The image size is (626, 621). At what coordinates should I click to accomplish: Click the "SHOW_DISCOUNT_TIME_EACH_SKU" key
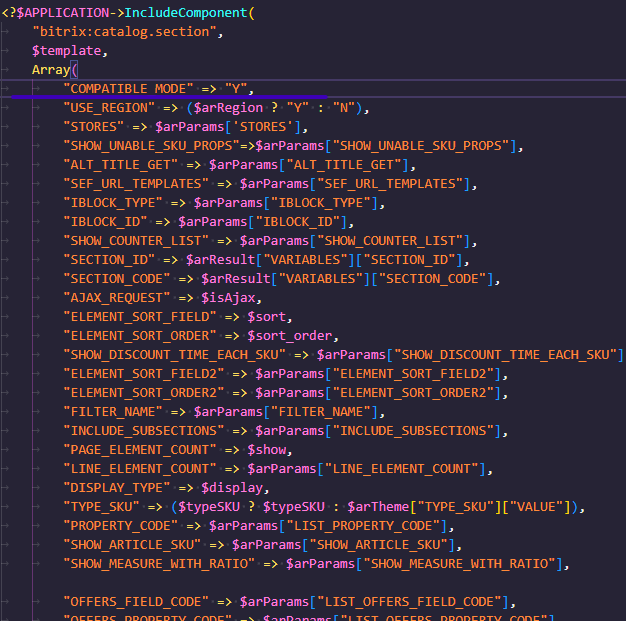click(174, 355)
